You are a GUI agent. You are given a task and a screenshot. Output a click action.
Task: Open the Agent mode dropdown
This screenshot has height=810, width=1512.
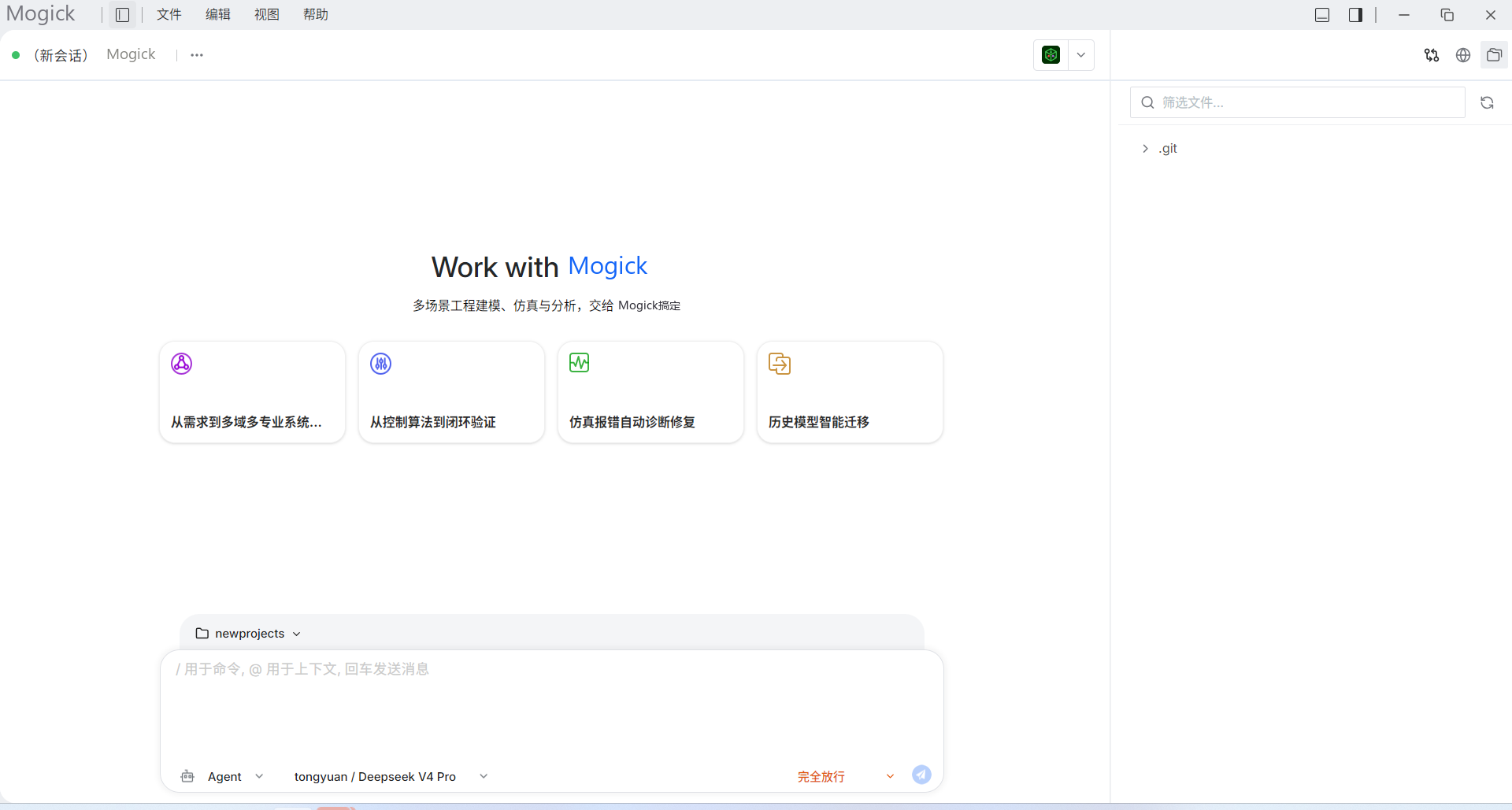[x=223, y=777]
